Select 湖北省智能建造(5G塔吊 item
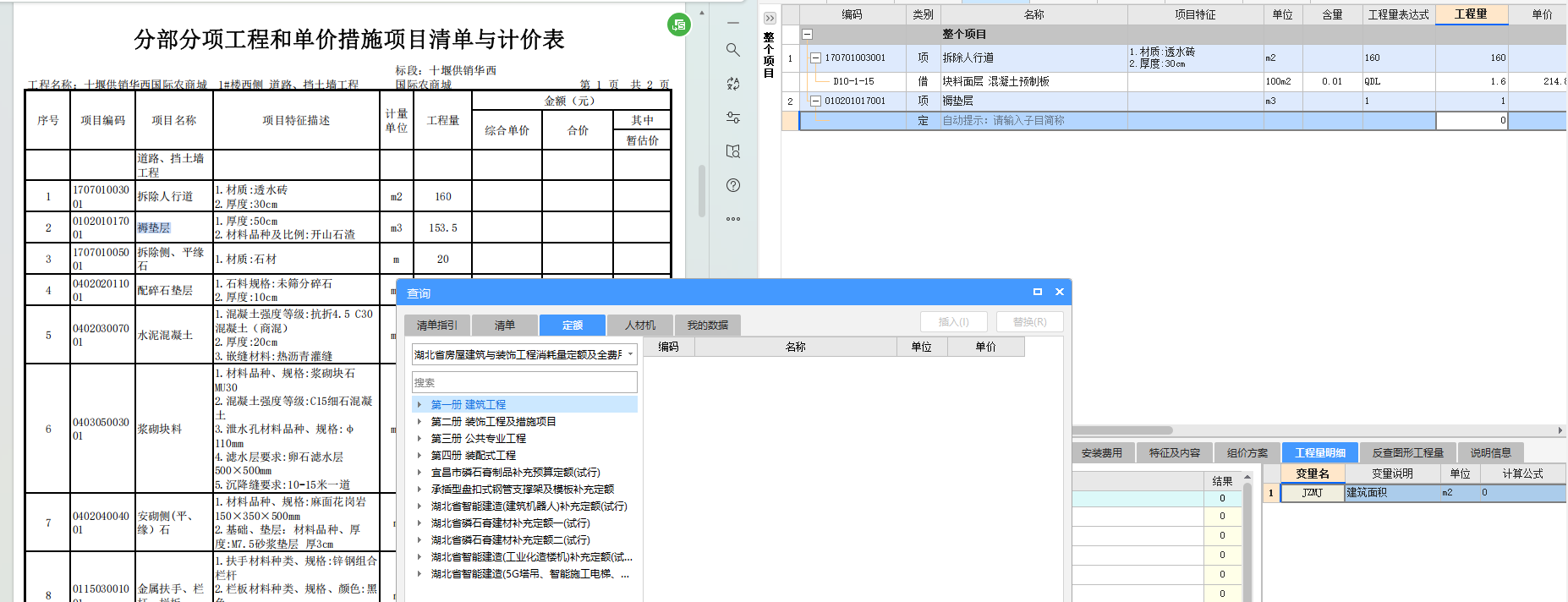The width and height of the screenshot is (1568, 602). tap(529, 574)
